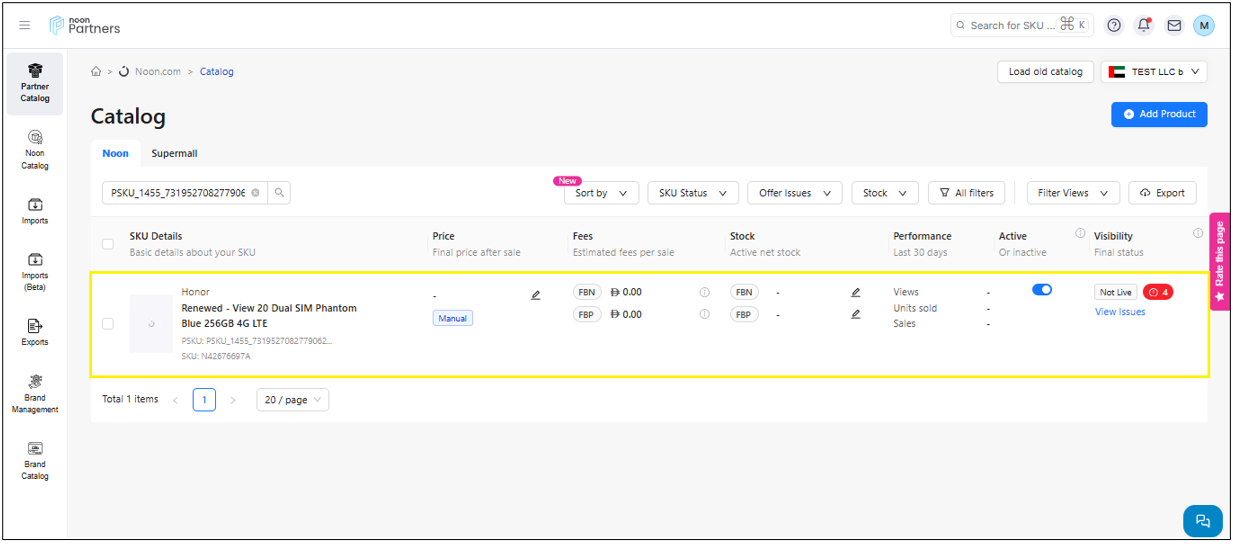
Task: Click the Honor product thumbnail image
Action: (151, 323)
